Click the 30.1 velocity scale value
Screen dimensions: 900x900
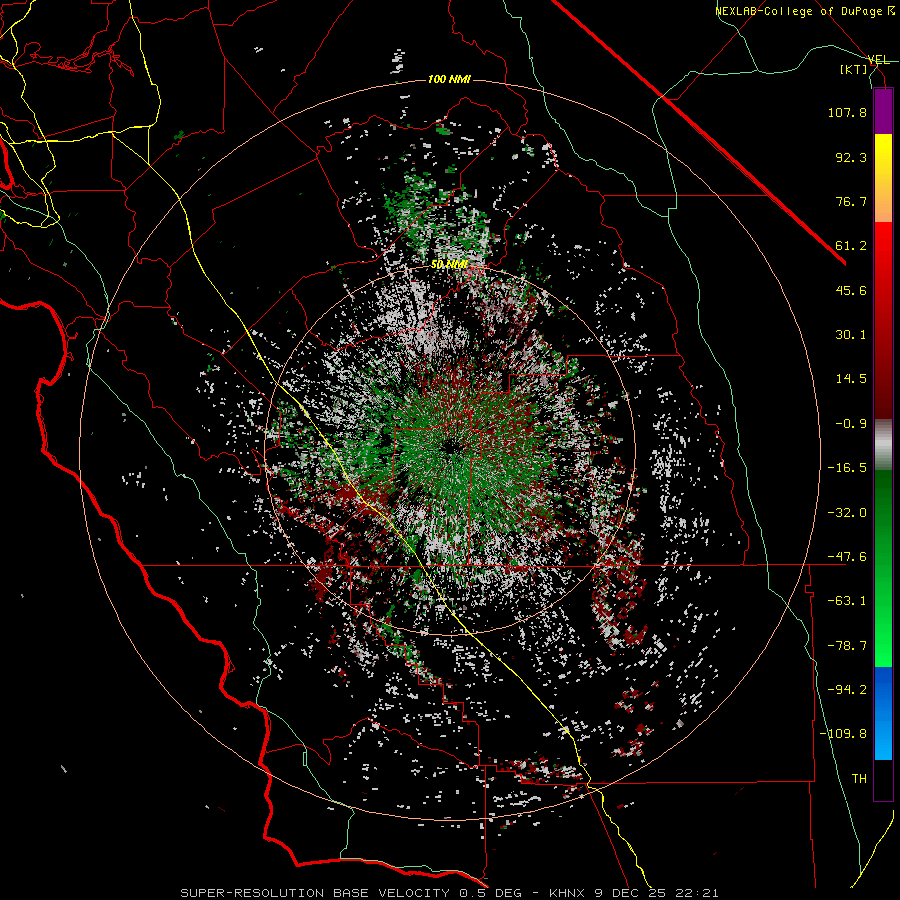851,335
